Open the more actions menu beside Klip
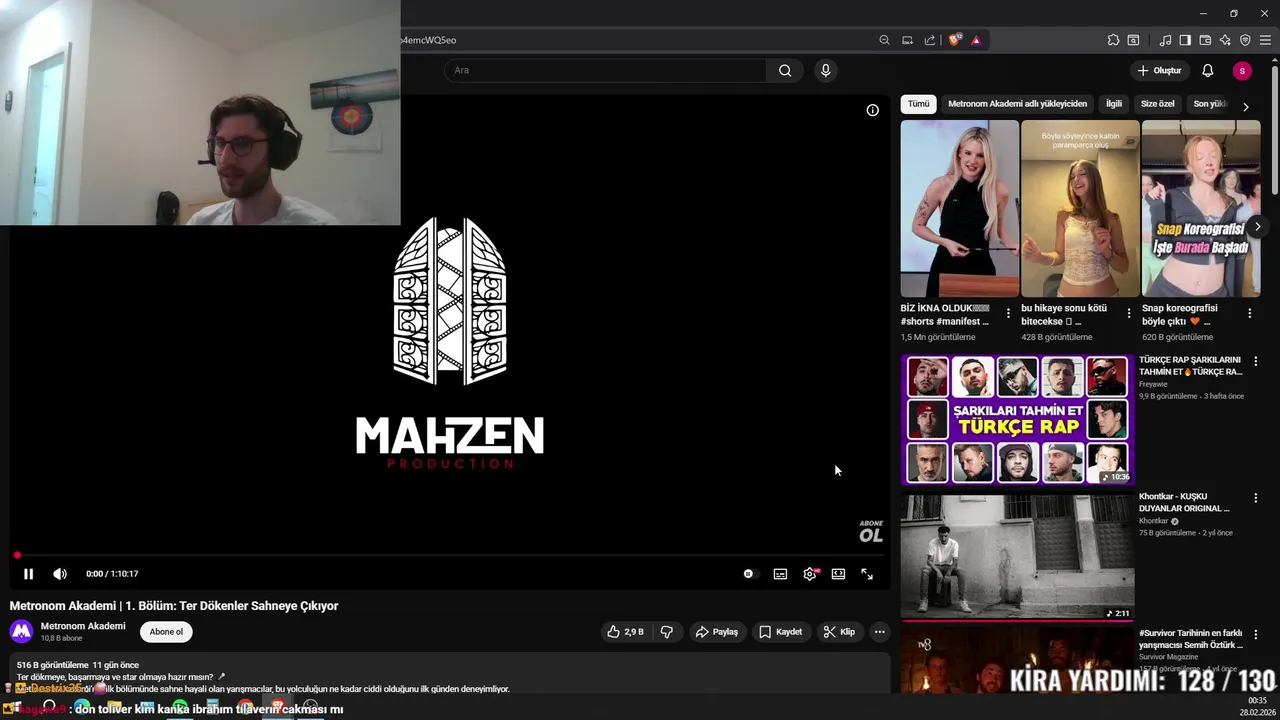The image size is (1280, 720). coord(879,632)
